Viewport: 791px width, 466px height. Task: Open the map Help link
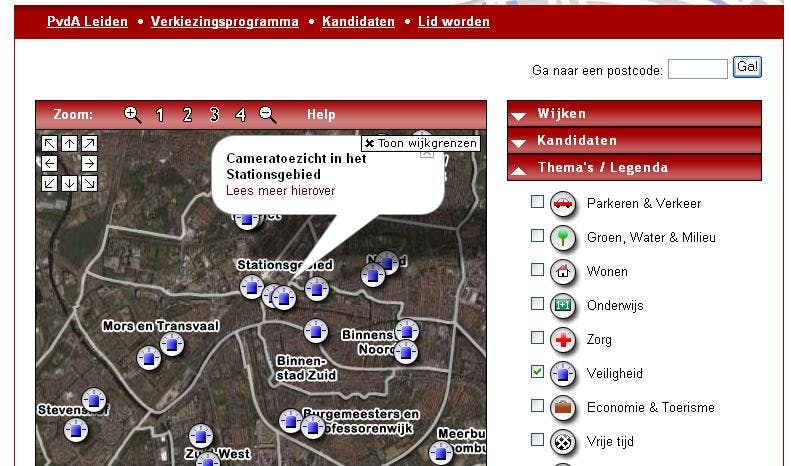coord(321,114)
